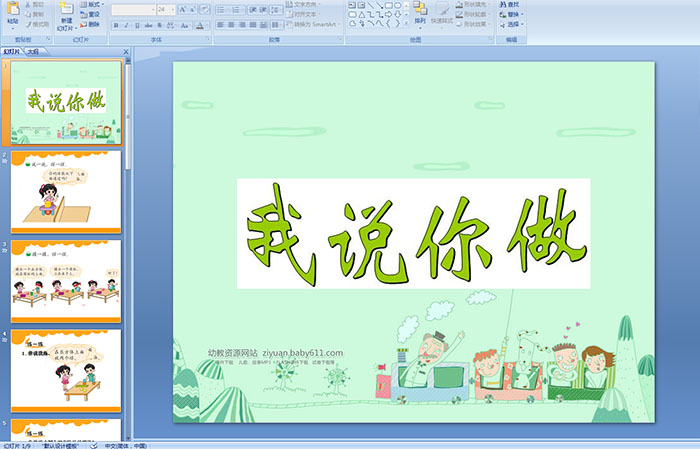Click the title text 我说你做 on slide
This screenshot has height=449, width=700.
(414, 234)
